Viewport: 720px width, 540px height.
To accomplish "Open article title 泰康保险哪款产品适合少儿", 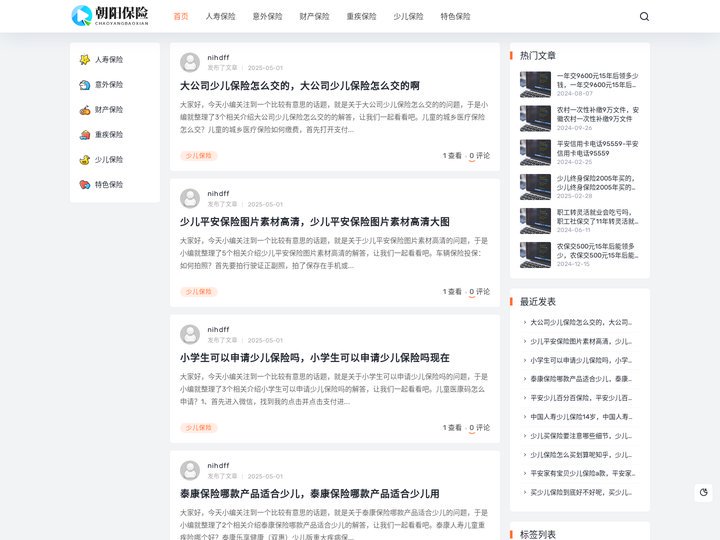I will pyautogui.click(x=309, y=494).
